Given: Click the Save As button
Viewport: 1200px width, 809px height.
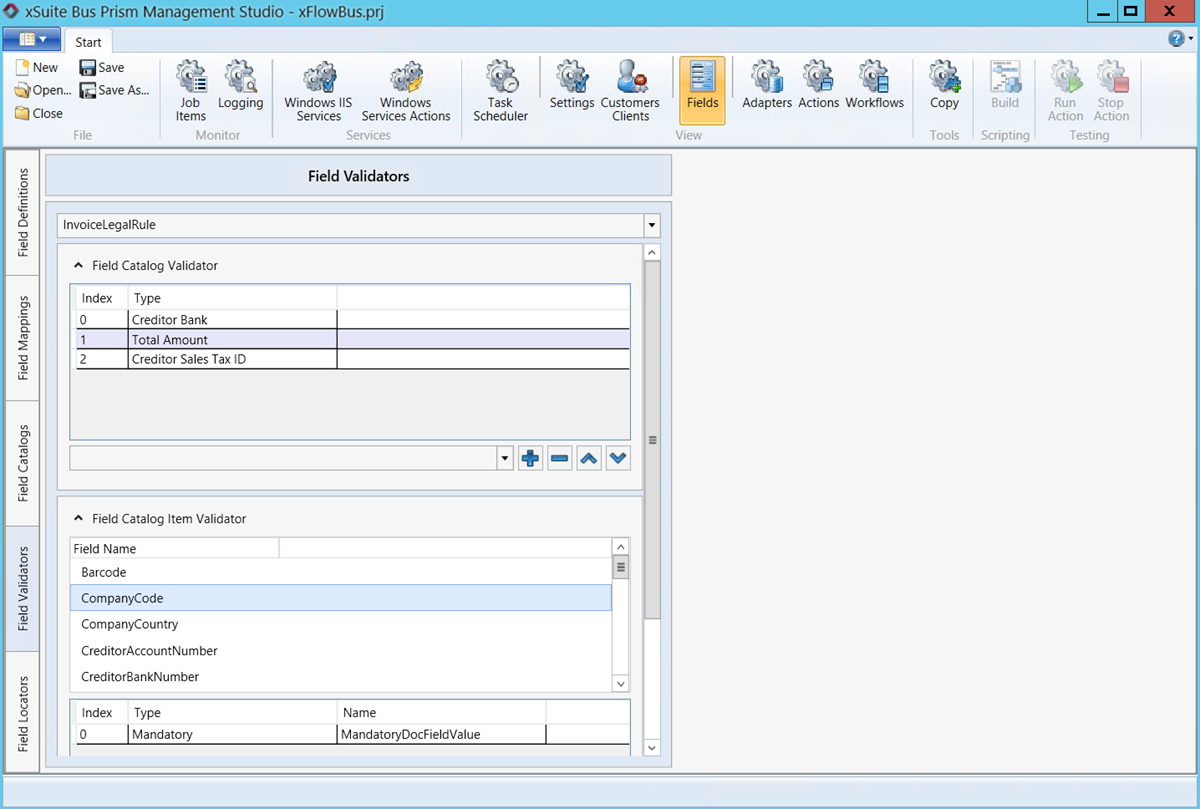Looking at the screenshot, I should [113, 90].
